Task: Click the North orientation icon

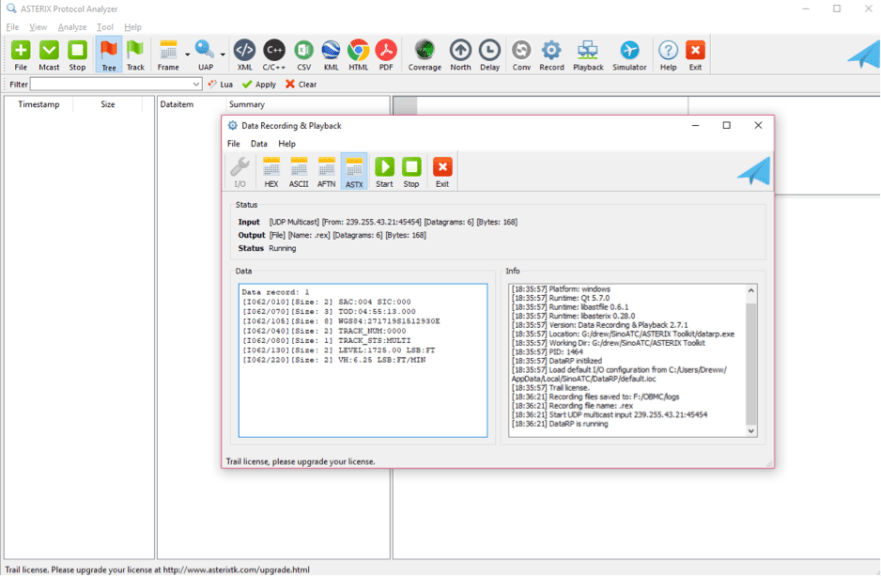Action: click(x=460, y=54)
